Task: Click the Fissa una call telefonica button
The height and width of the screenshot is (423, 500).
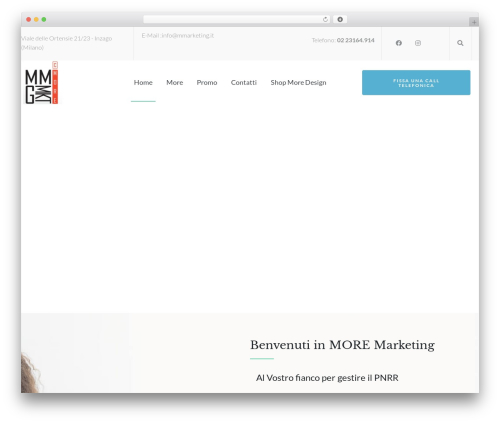Action: pos(416,83)
